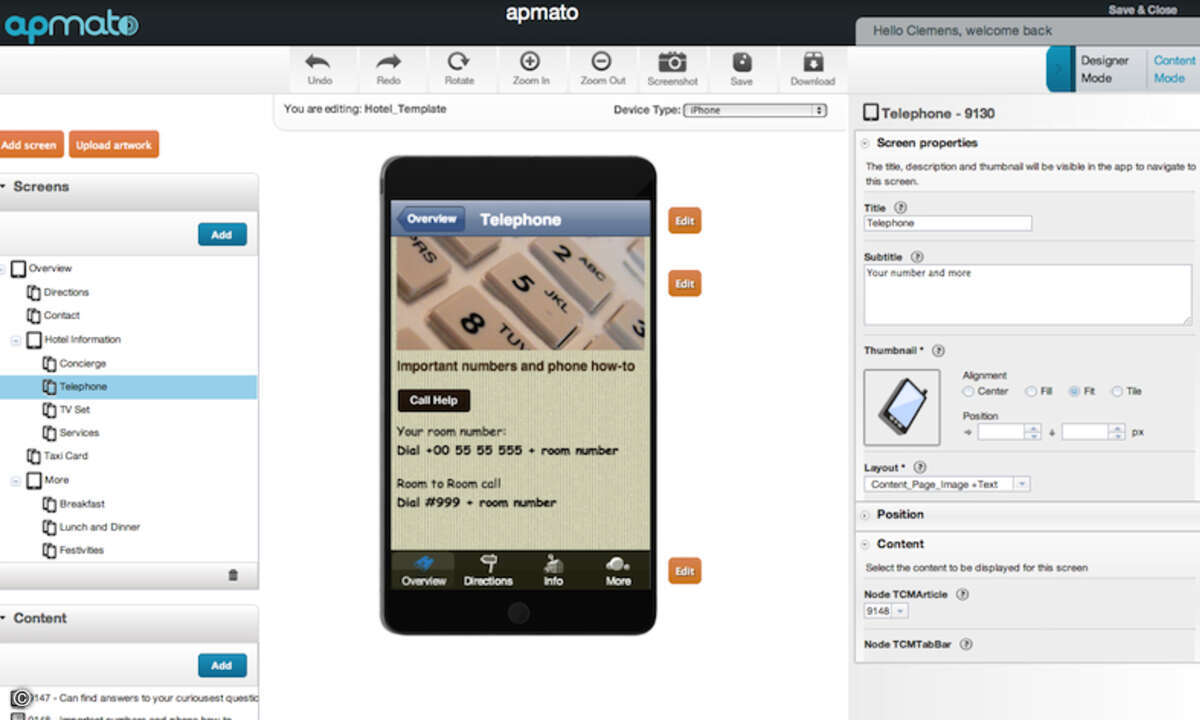Click the Subtitle text area
Screen dimensions: 1200x720
[x=1028, y=295]
